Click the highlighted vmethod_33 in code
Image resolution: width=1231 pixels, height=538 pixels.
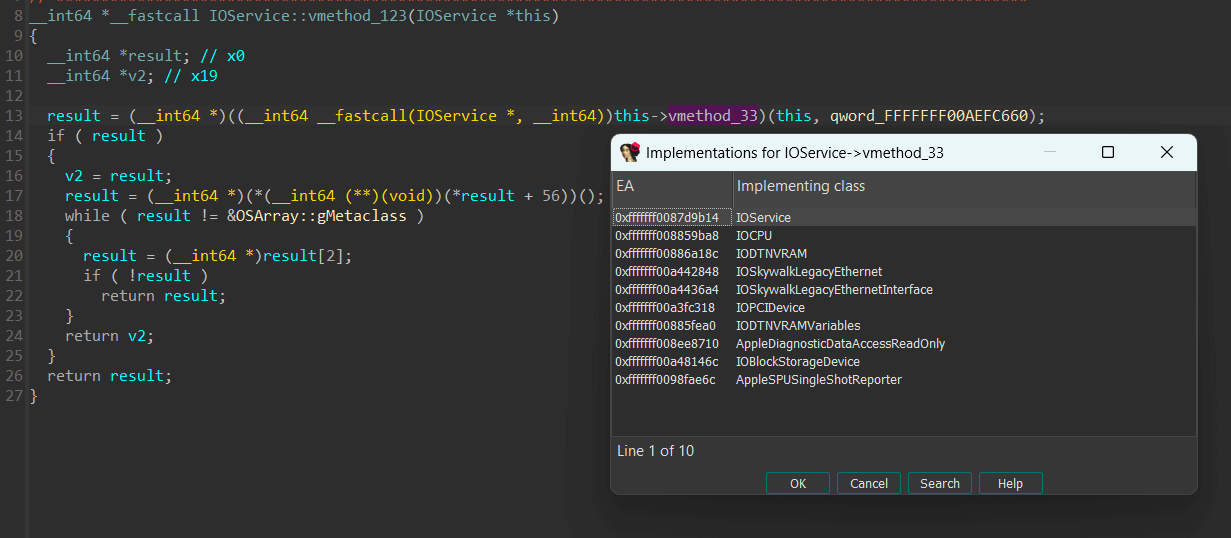coord(712,116)
